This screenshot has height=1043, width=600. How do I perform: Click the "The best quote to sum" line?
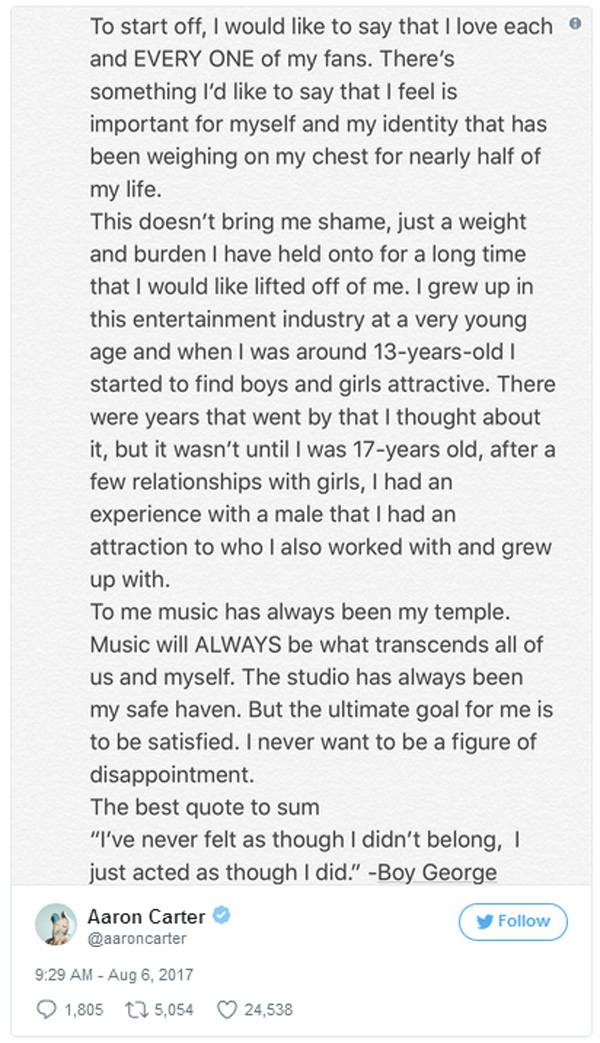pyautogui.click(x=205, y=807)
